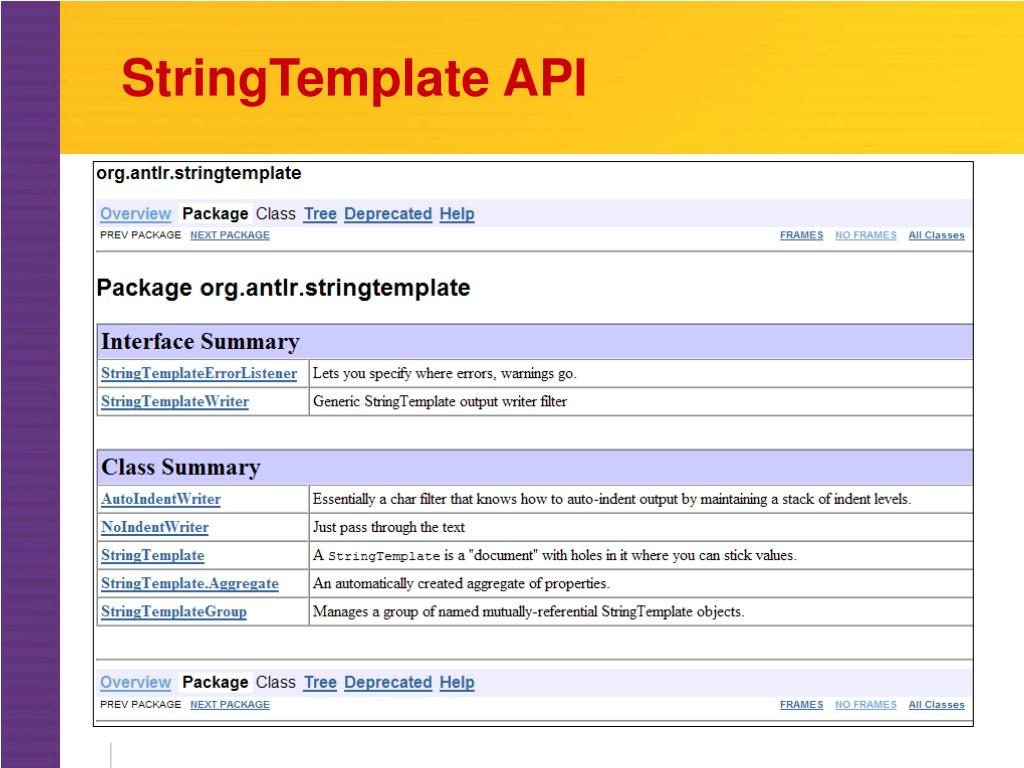Open StringTemplateGroup class link
Viewport: 1024px width, 768px height.
point(174,611)
